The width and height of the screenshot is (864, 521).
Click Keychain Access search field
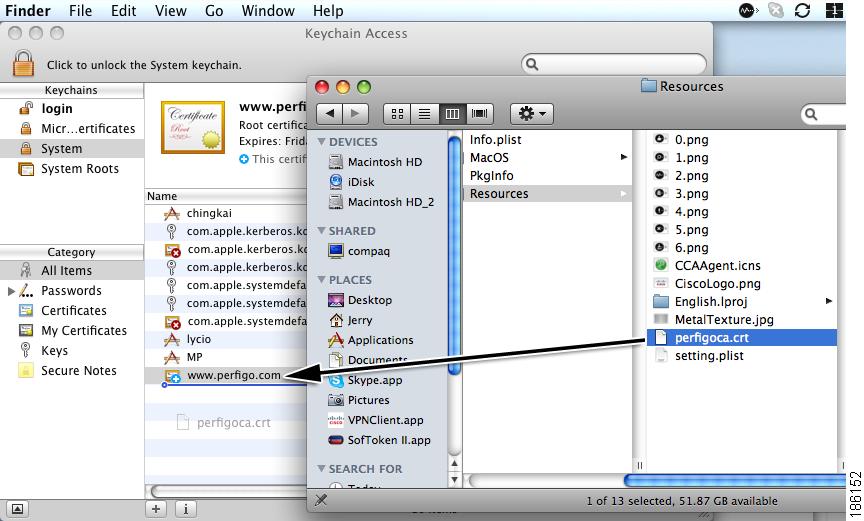click(x=614, y=64)
